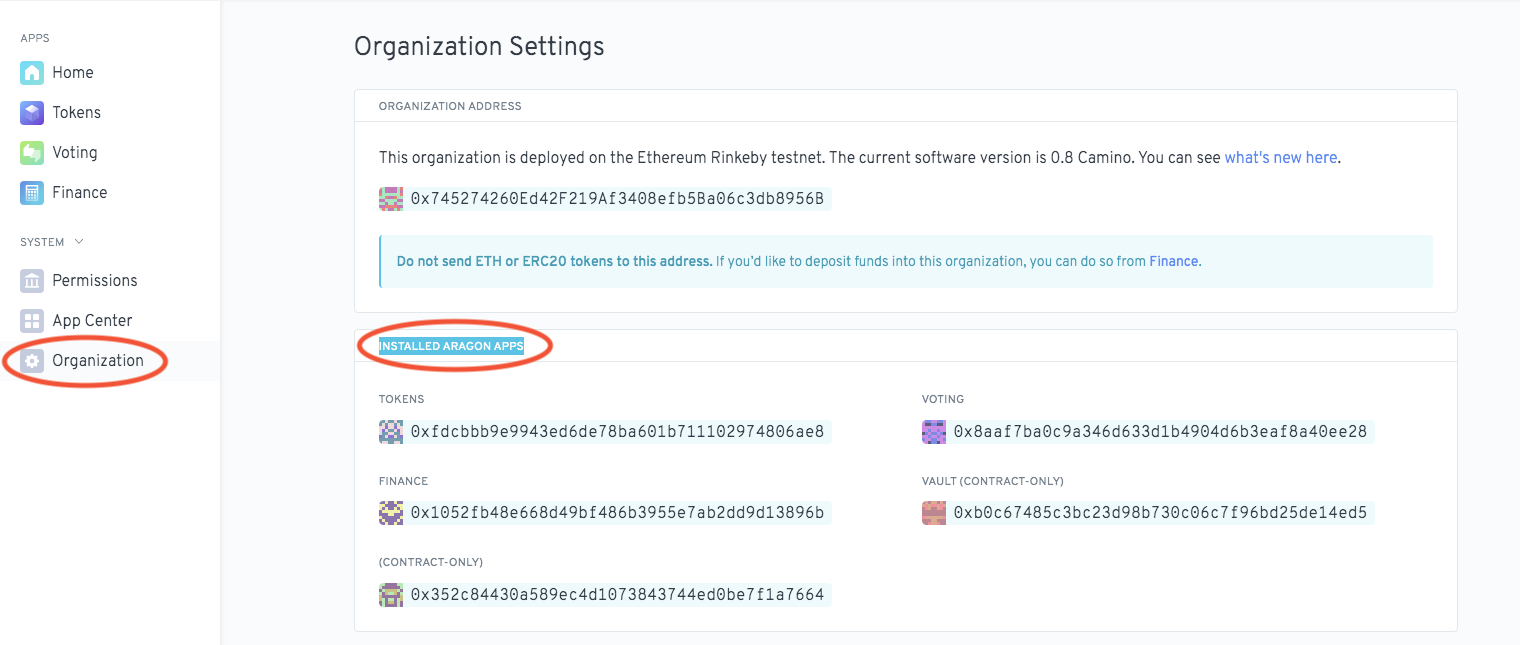Click the Finance calculator icon

tap(32, 193)
